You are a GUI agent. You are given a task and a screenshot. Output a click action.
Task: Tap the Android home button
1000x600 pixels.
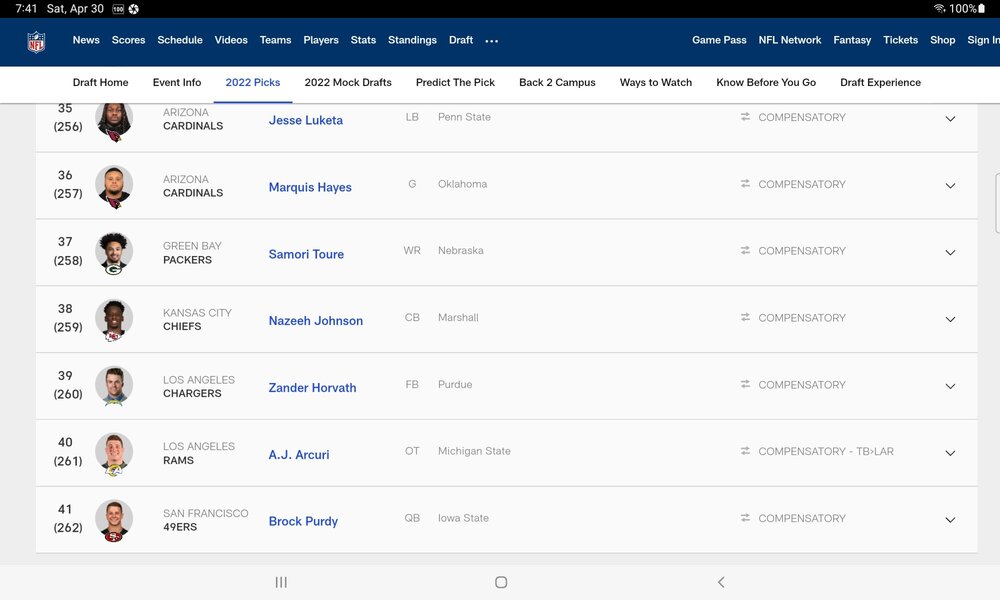(501, 582)
